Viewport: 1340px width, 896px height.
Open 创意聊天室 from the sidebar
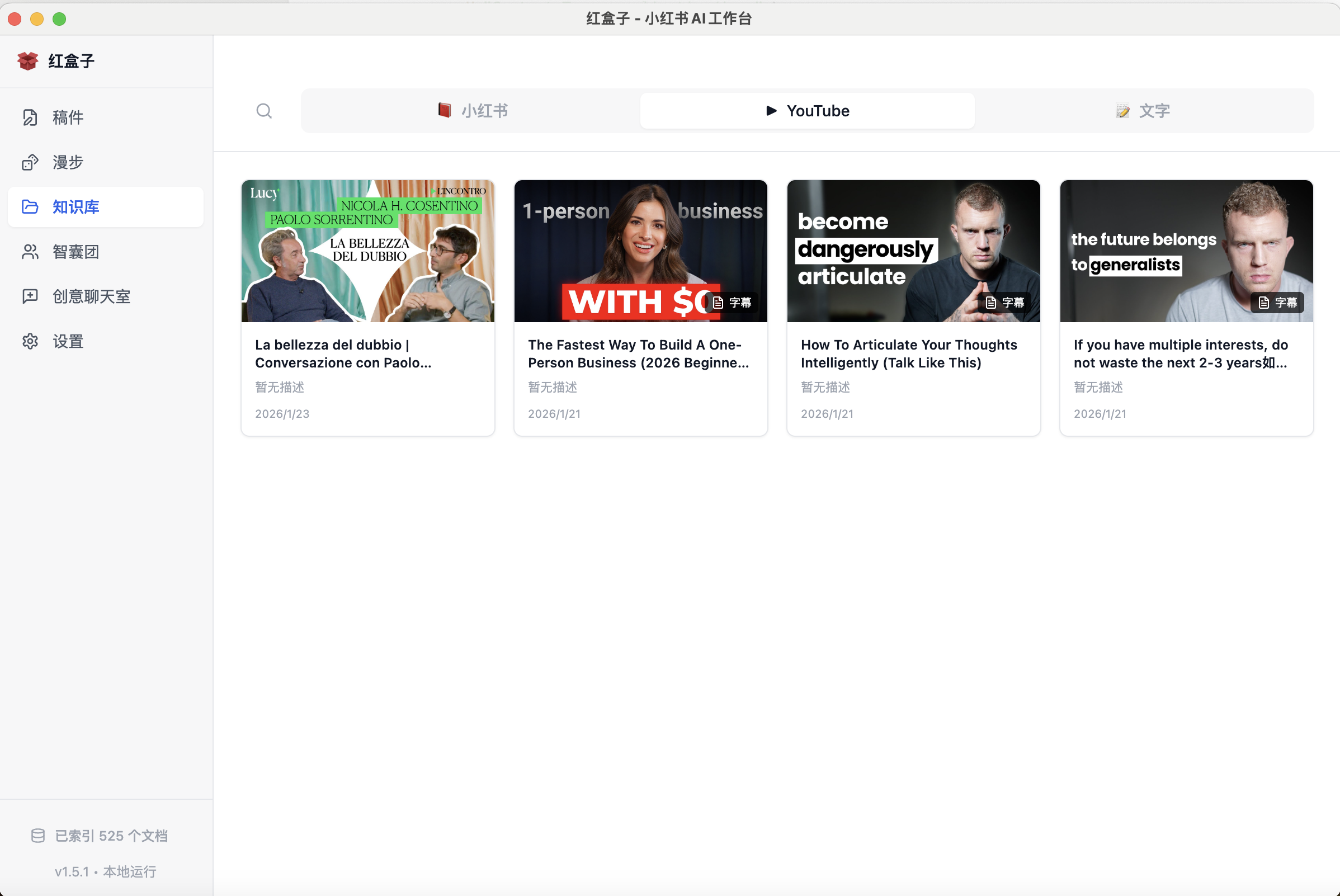(91, 296)
